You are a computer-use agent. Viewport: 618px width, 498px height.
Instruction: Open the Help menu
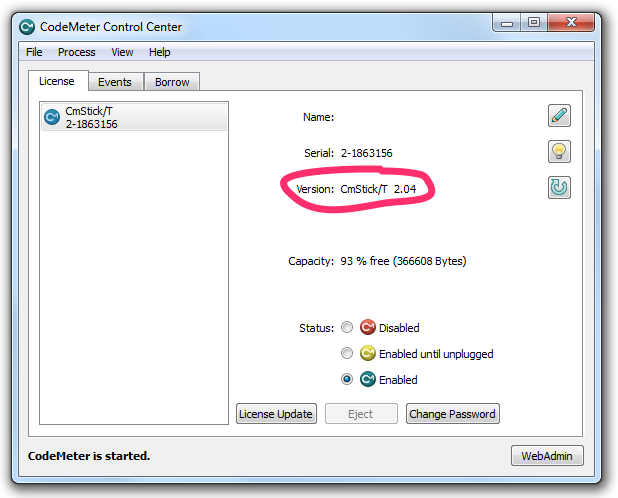[159, 52]
